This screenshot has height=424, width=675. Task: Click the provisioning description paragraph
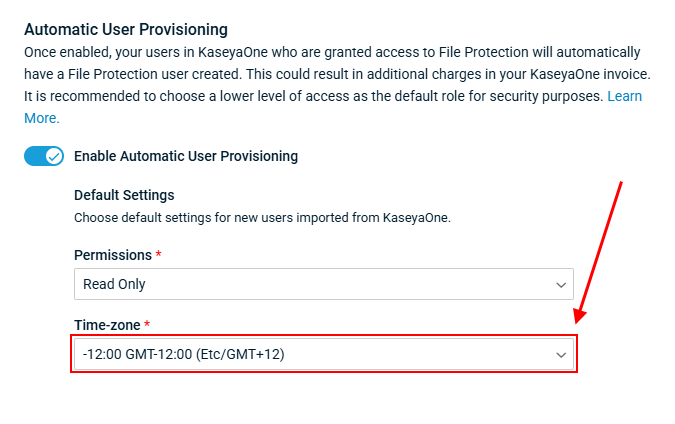click(330, 74)
